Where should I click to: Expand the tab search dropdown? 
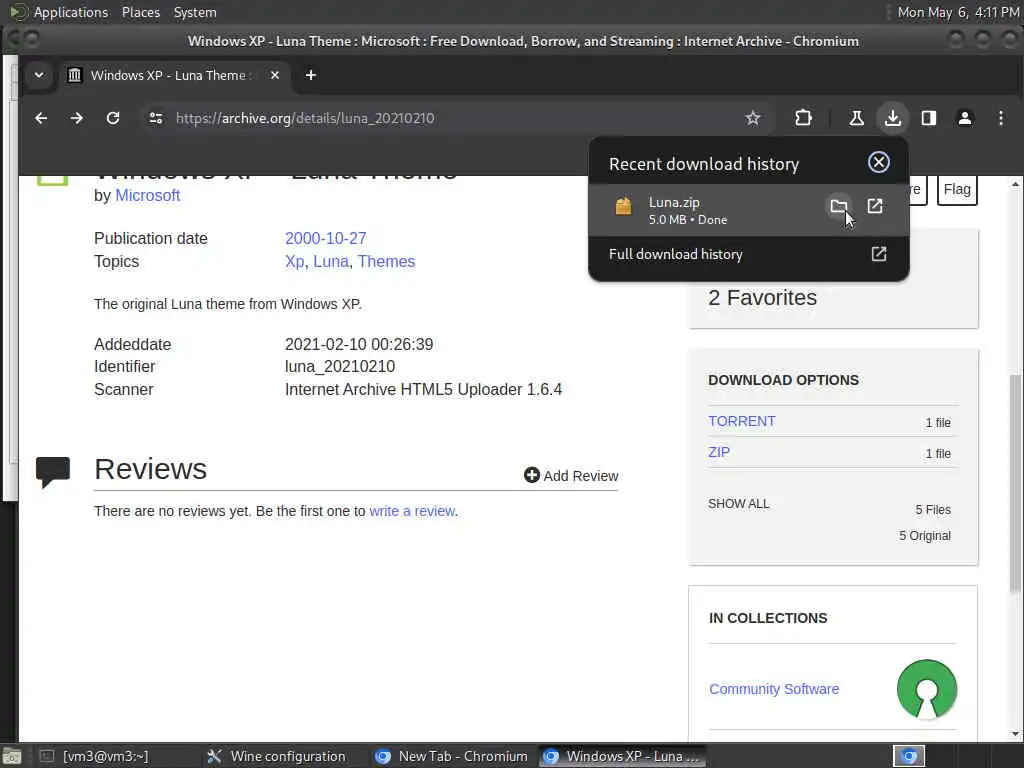pyautogui.click(x=39, y=75)
